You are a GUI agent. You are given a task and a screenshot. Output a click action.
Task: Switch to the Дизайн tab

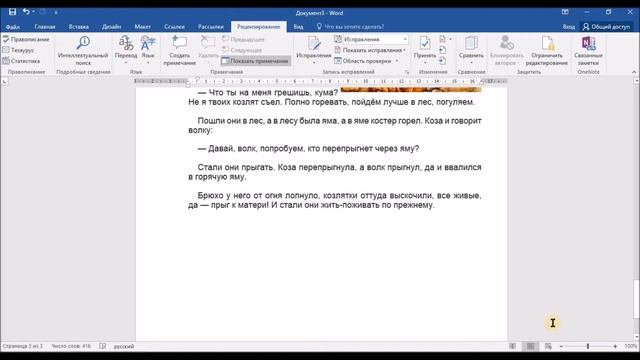[111, 27]
